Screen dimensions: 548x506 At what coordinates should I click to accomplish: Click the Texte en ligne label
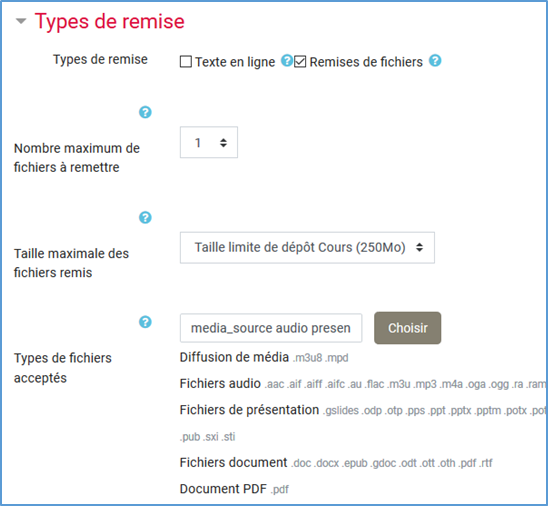[x=235, y=62]
